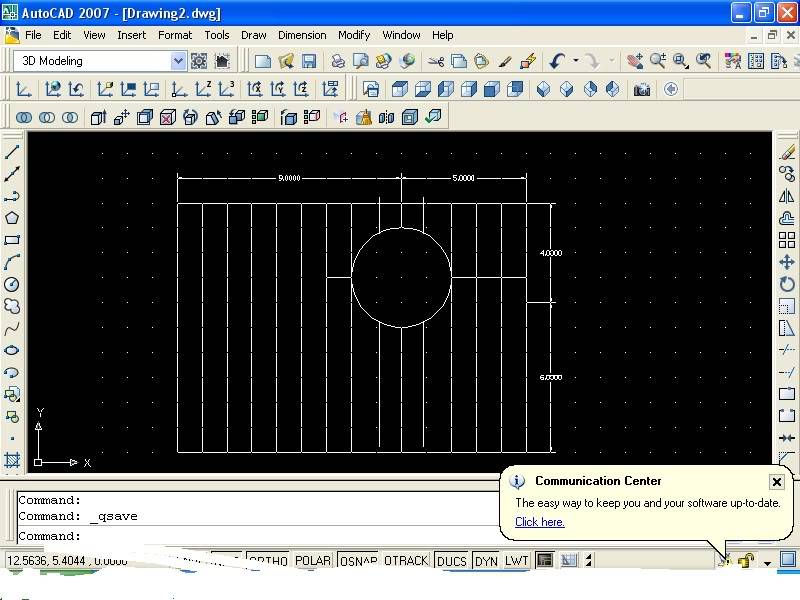Screen dimensions: 800x600
Task: Click the Save icon in the Standard toolbar
Action: (x=309, y=61)
